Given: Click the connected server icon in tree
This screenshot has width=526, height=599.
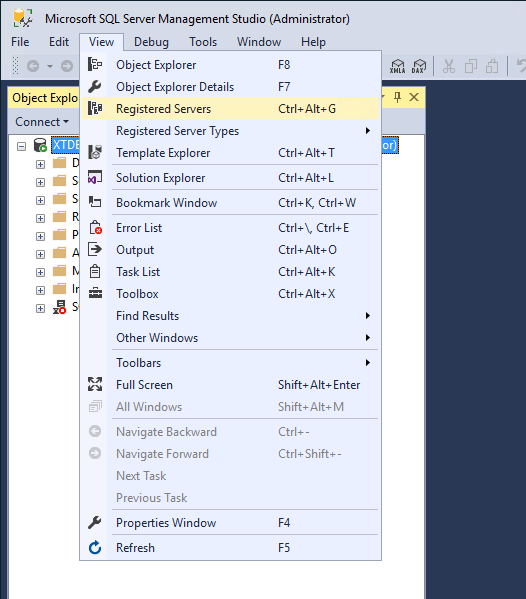Looking at the screenshot, I should (40, 145).
